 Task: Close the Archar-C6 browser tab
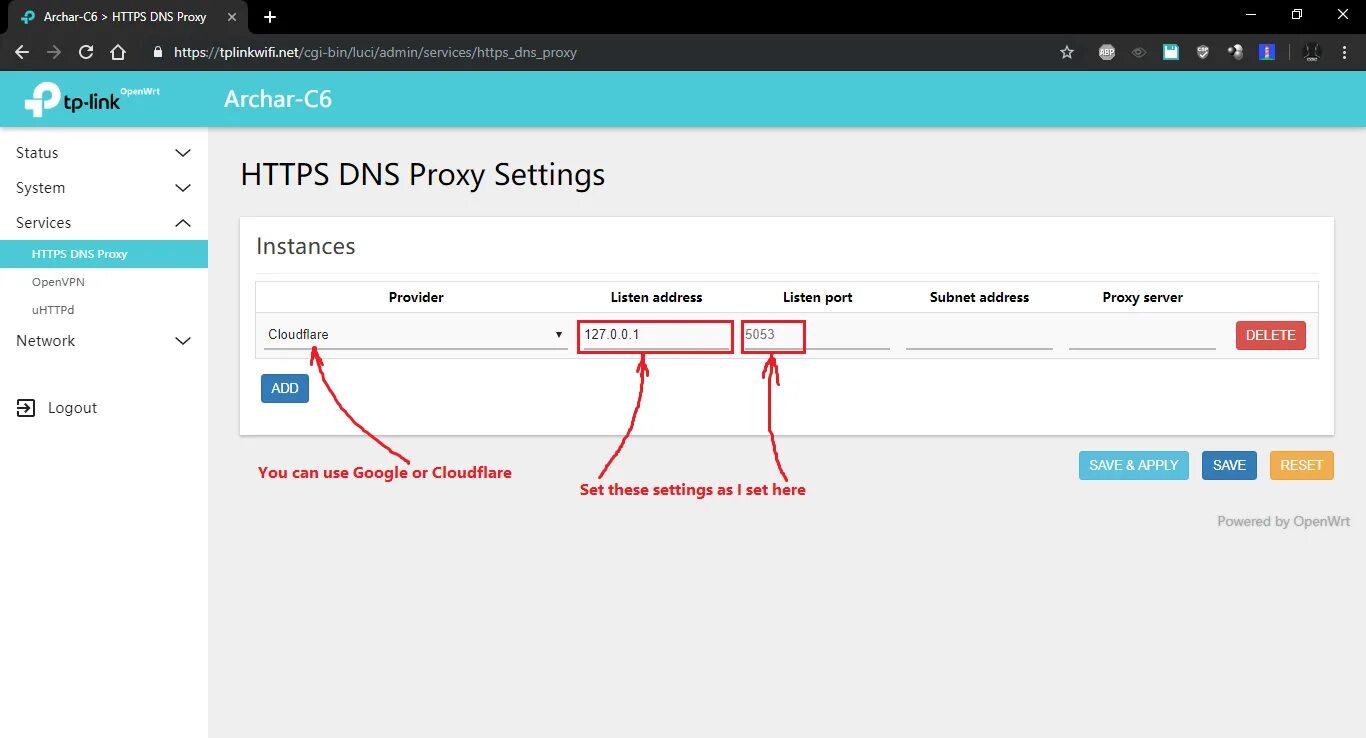coord(232,17)
